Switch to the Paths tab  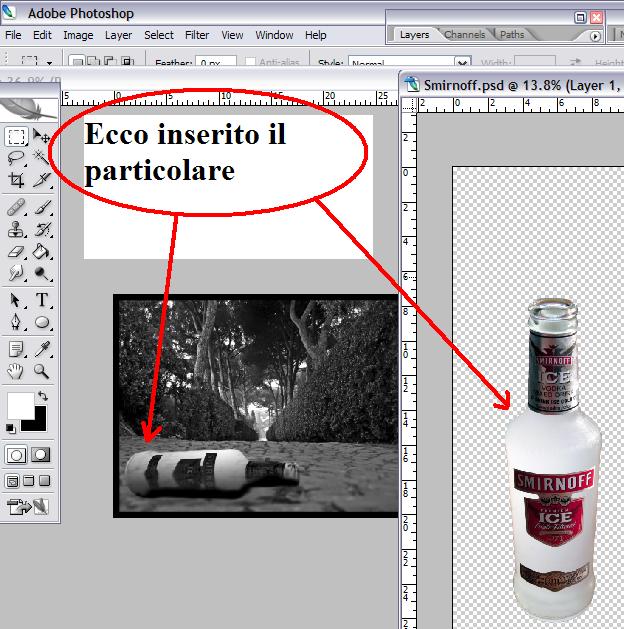point(512,35)
